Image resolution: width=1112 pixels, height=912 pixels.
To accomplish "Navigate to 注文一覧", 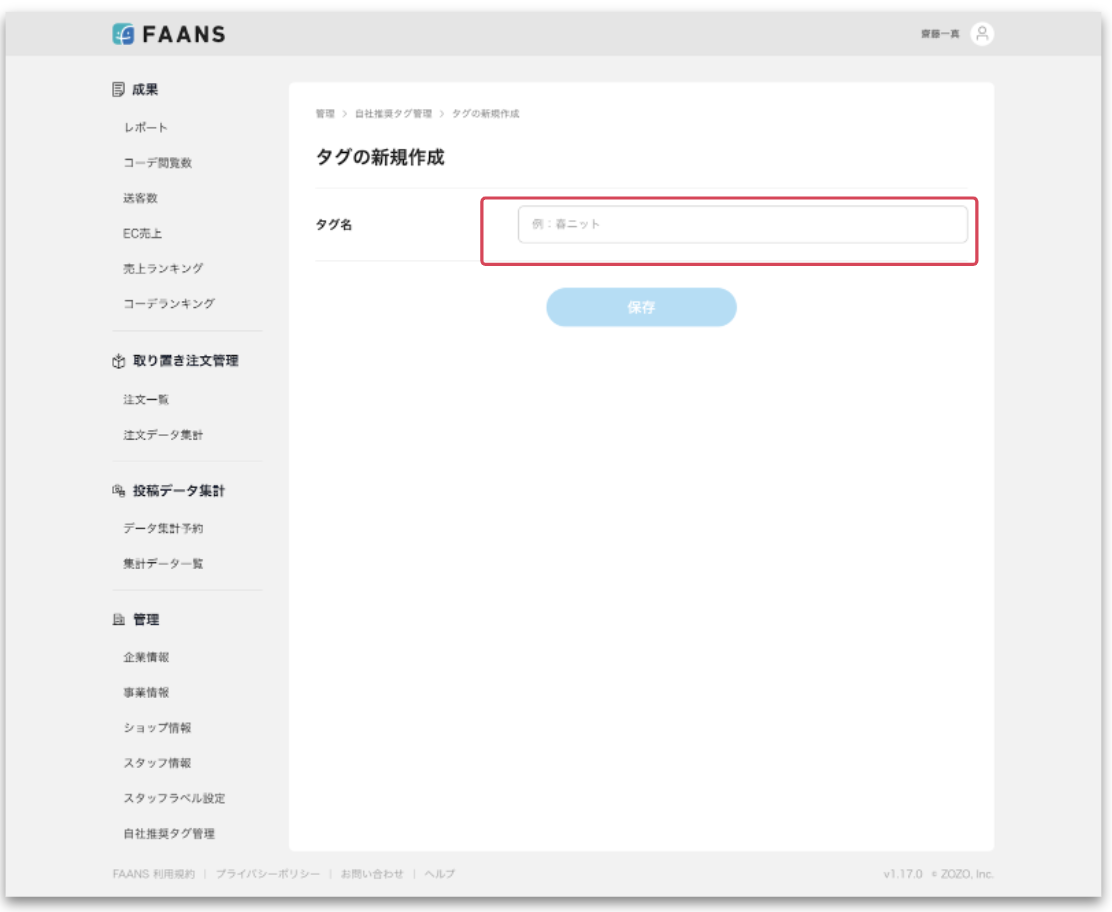I will click(x=146, y=400).
